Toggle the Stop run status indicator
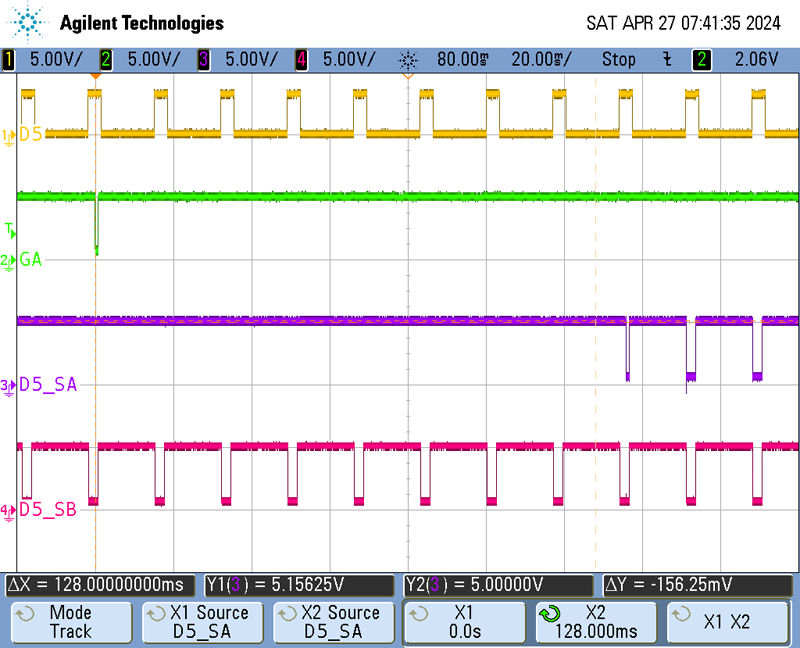Screen dimensions: 800x648 (618, 59)
